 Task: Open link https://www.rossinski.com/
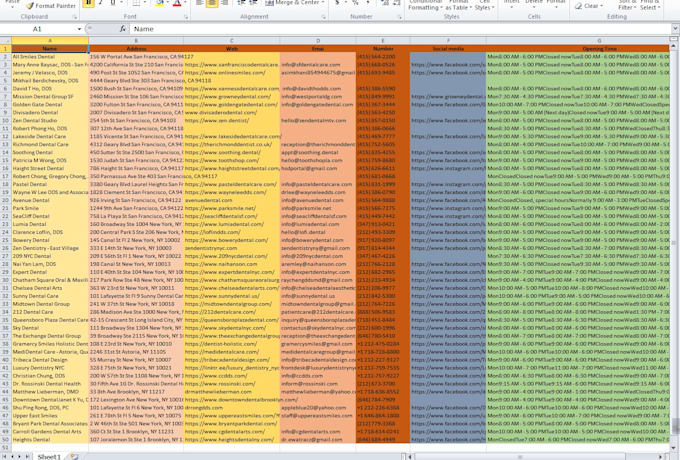pyautogui.click(x=220, y=384)
